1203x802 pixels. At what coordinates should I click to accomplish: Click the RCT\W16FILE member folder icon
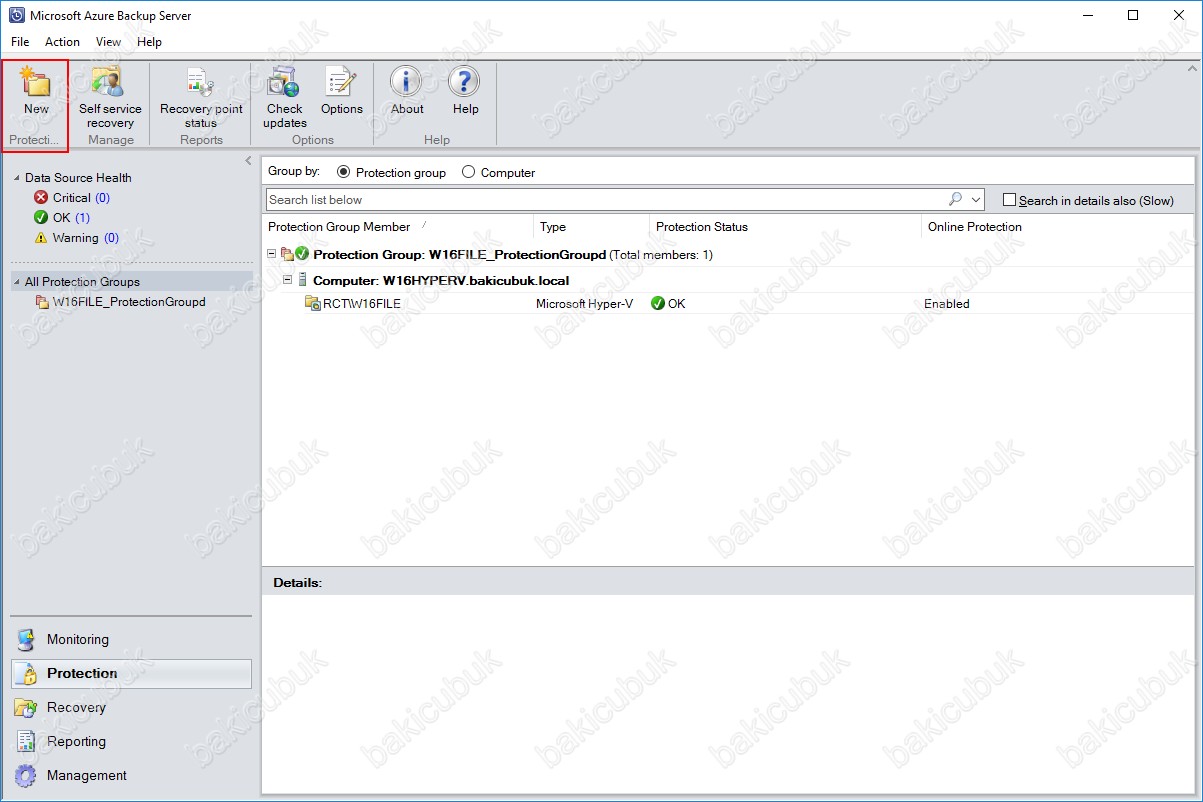[x=312, y=303]
